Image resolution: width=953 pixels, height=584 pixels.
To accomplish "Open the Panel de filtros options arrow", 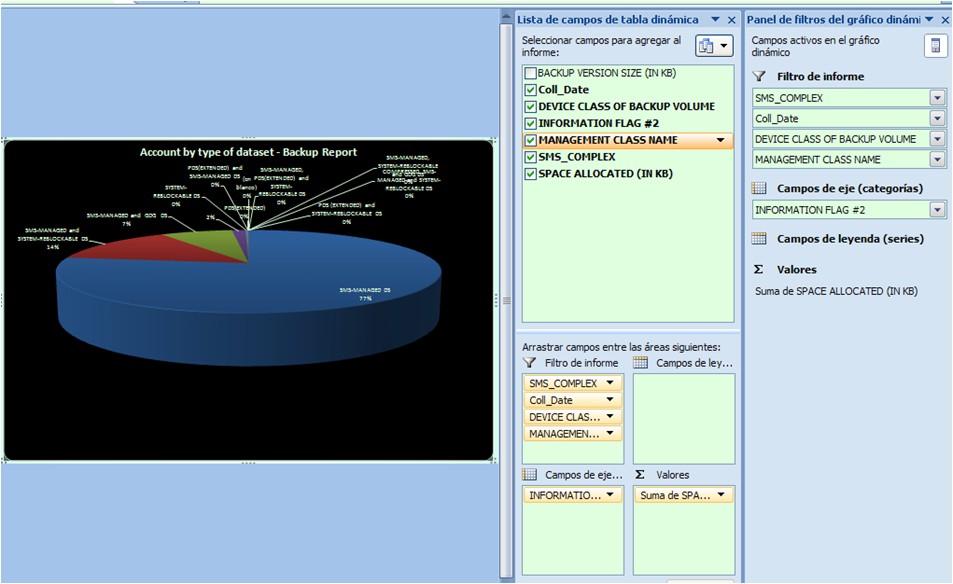I will (929, 20).
